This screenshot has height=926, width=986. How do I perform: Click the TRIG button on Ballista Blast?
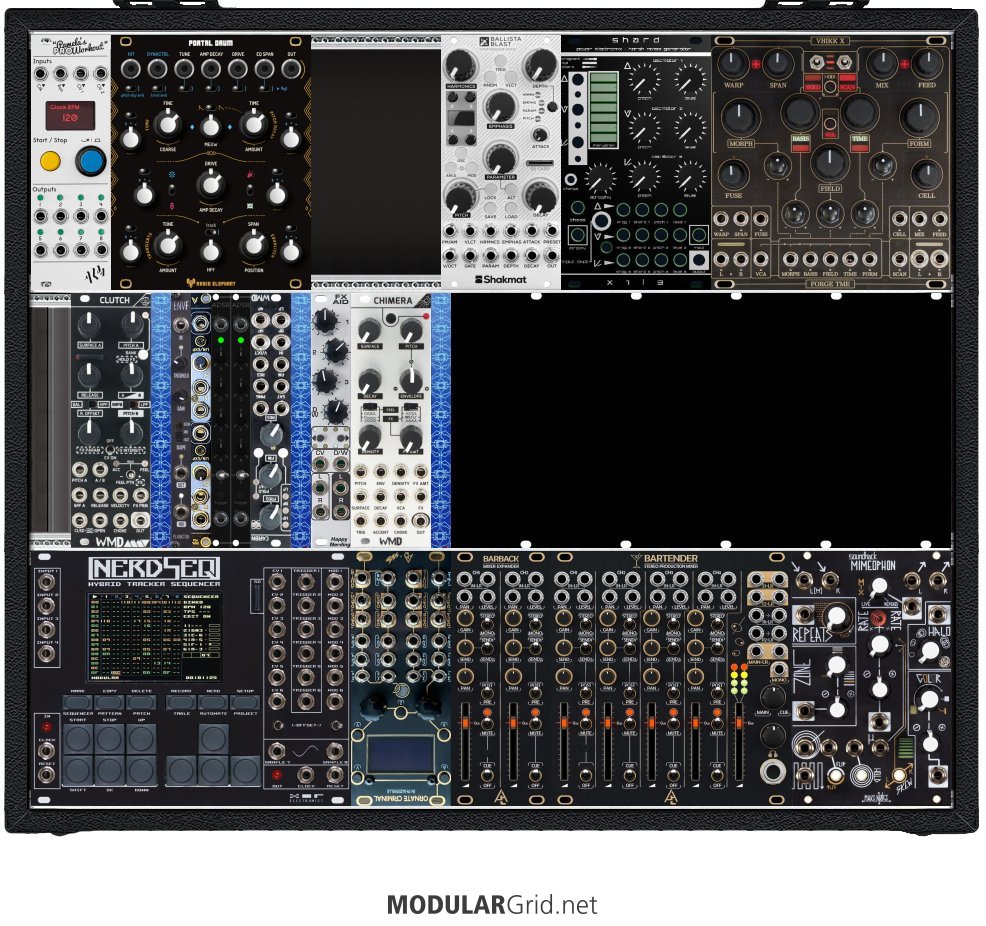(x=501, y=60)
